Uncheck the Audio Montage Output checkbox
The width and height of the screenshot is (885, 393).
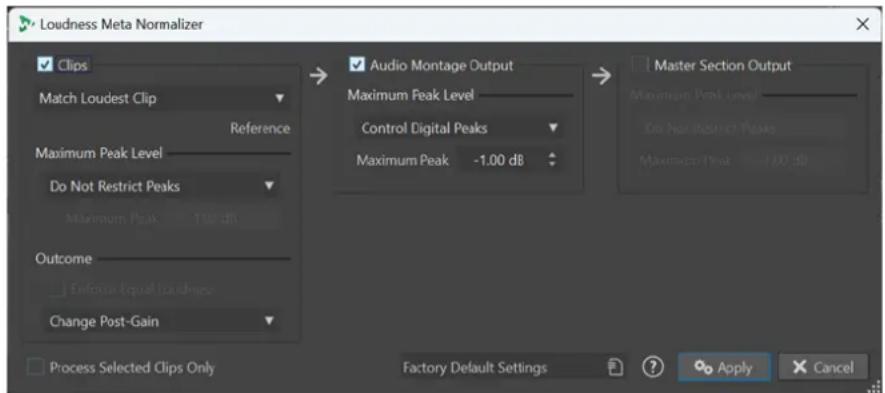click(357, 65)
